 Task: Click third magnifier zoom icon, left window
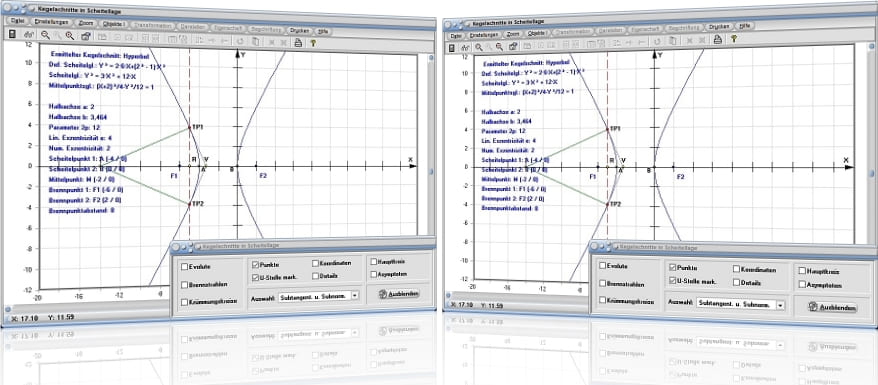coord(70,35)
